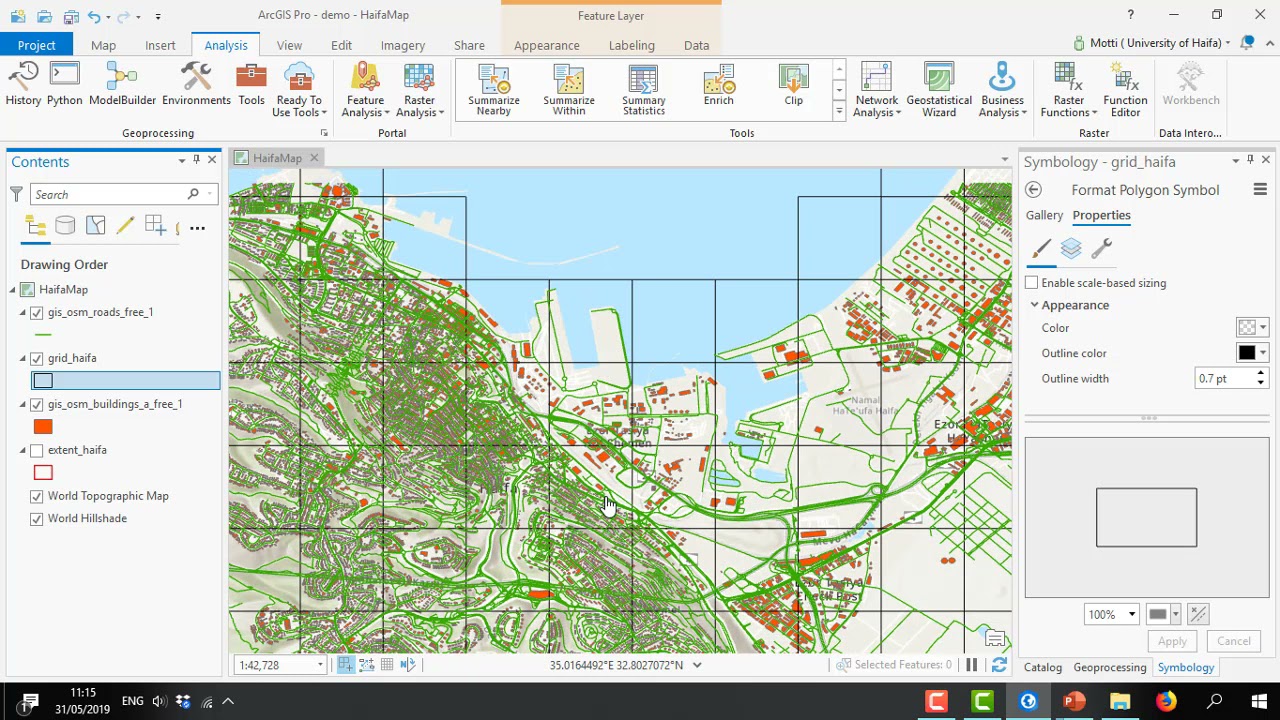Viewport: 1280px width, 720px height.
Task: List contents by selection
Action: point(95,227)
